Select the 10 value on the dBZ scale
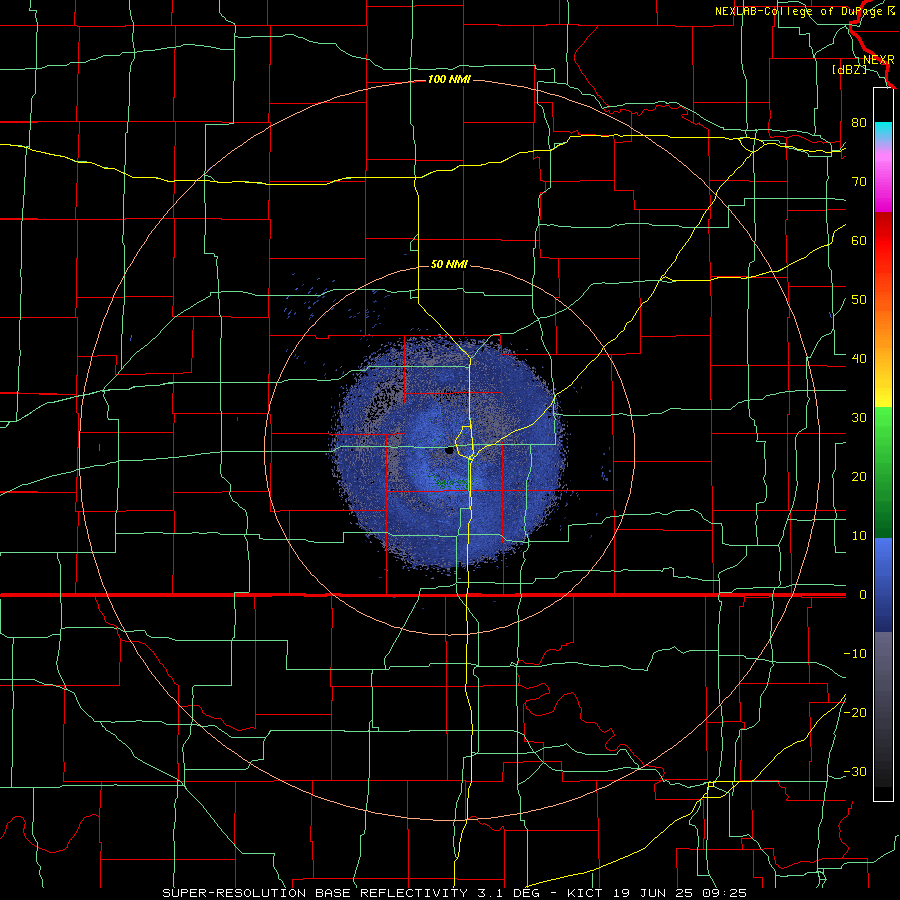 [x=859, y=536]
